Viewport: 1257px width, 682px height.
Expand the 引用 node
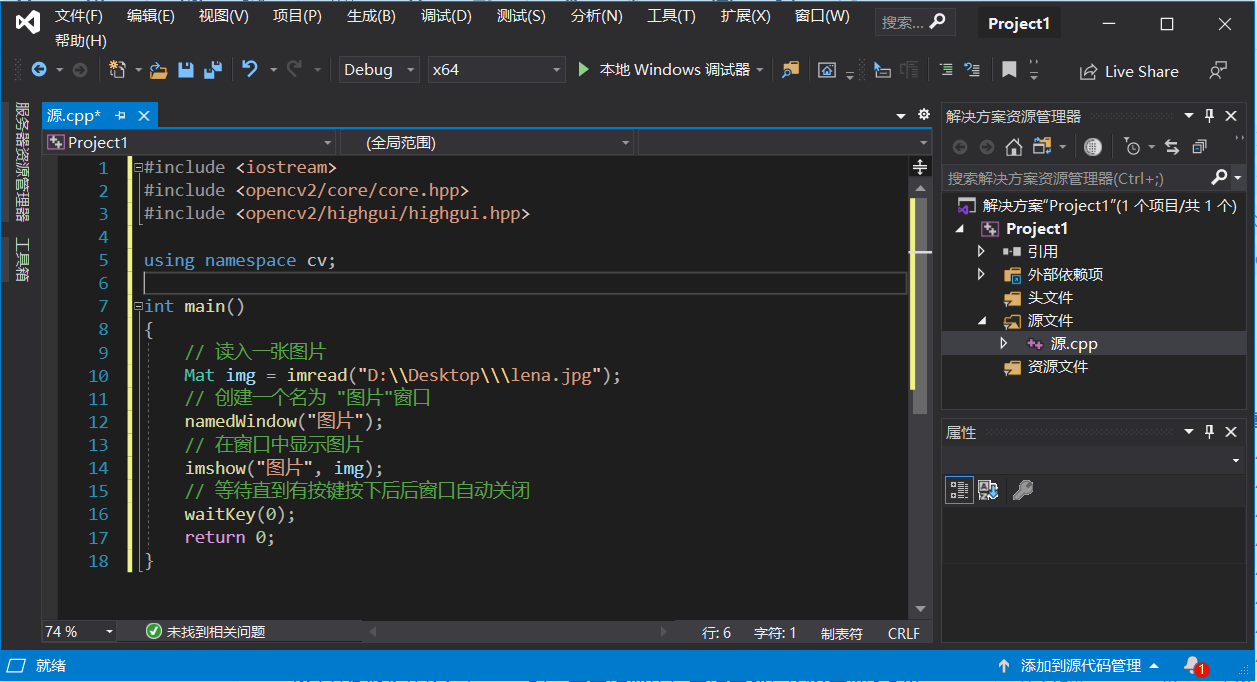(x=982, y=252)
